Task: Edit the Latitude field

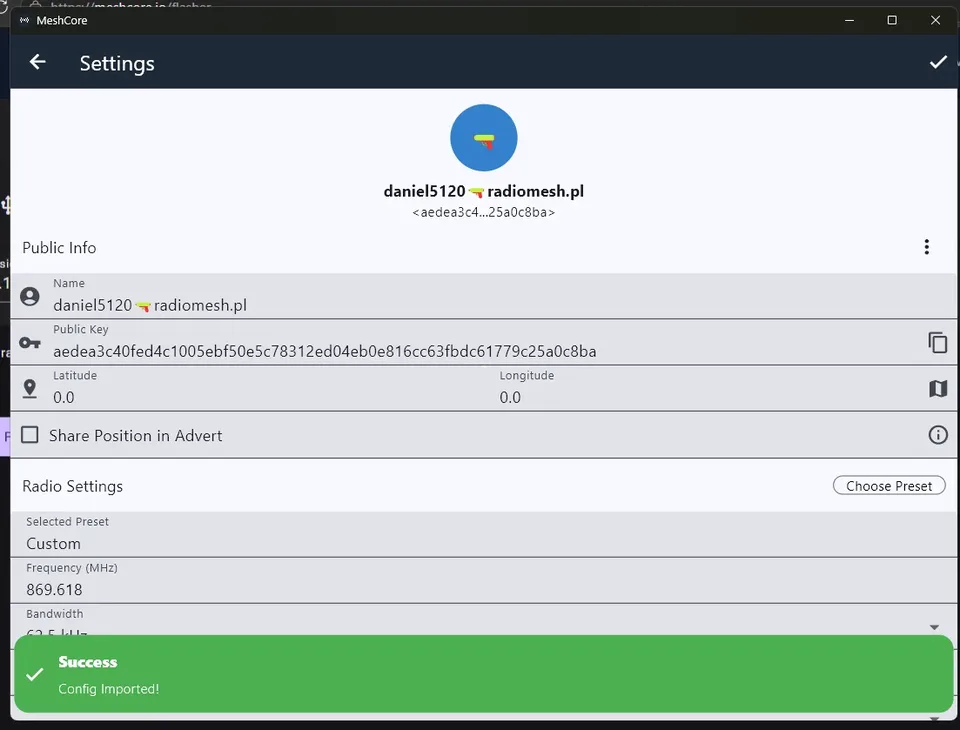Action: point(269,388)
